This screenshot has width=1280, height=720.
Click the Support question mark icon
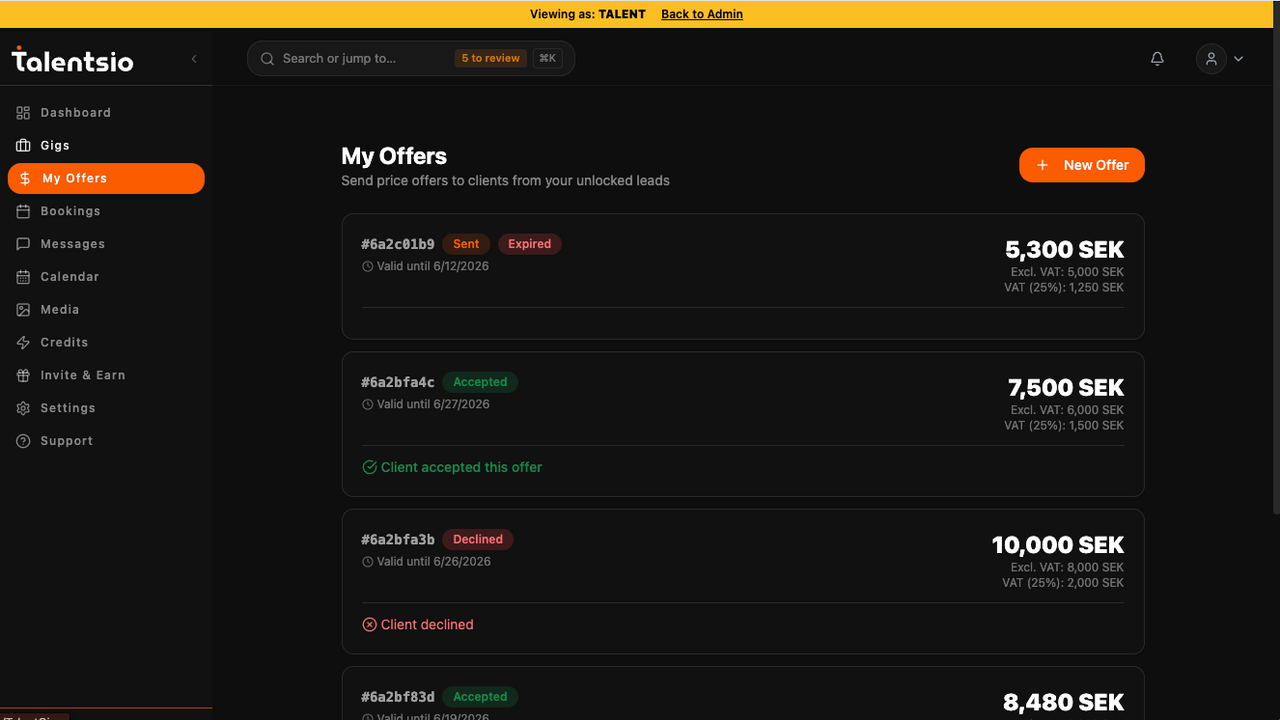pos(23,441)
